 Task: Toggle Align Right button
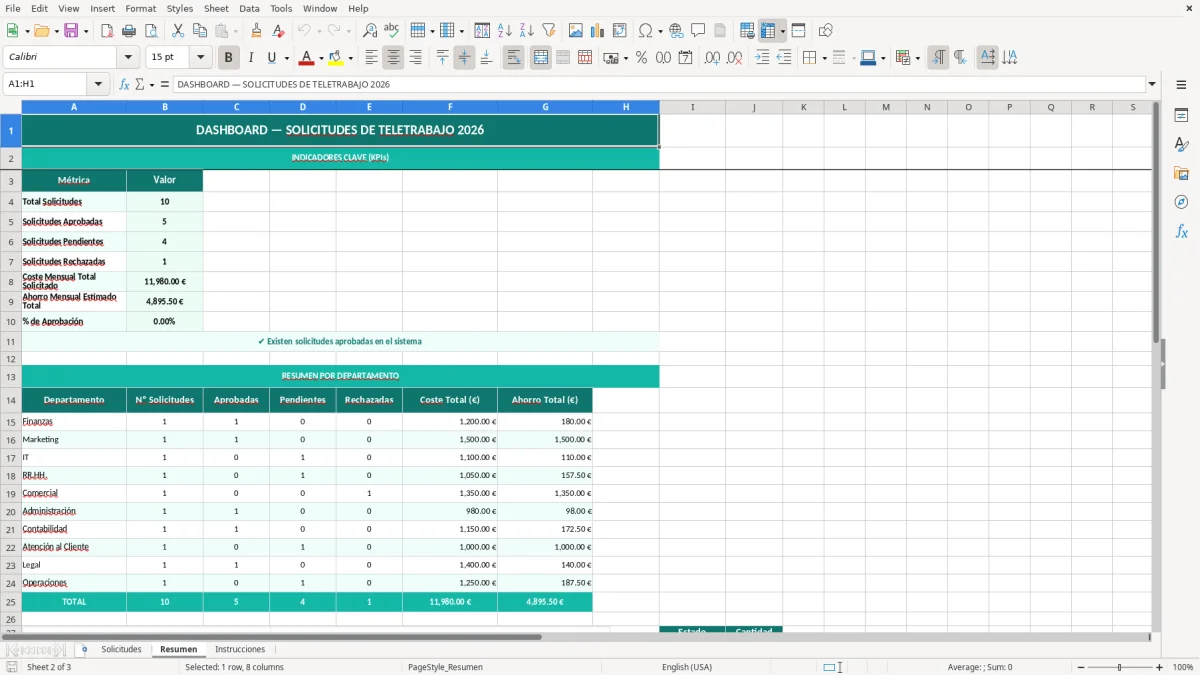click(x=415, y=58)
